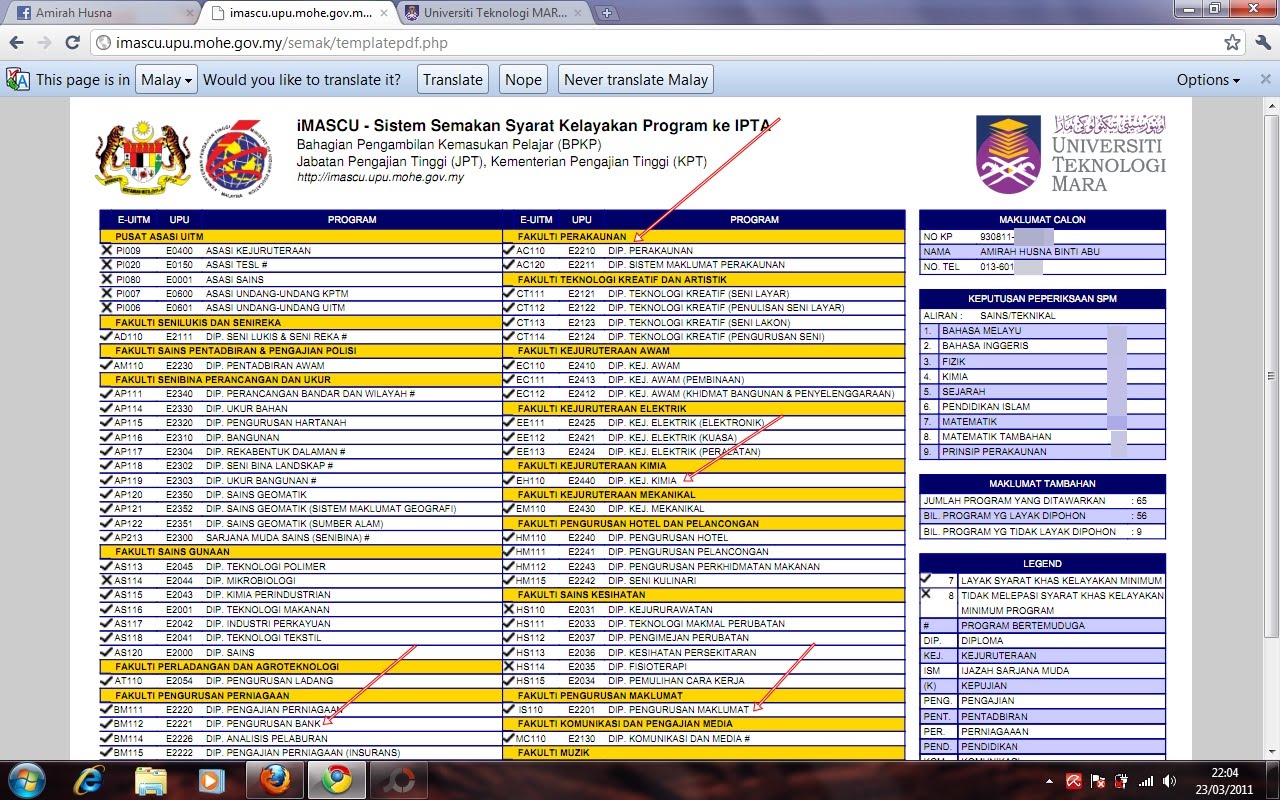The image size is (1280, 800).
Task: Go back using the browser back arrow
Action: (x=17, y=43)
